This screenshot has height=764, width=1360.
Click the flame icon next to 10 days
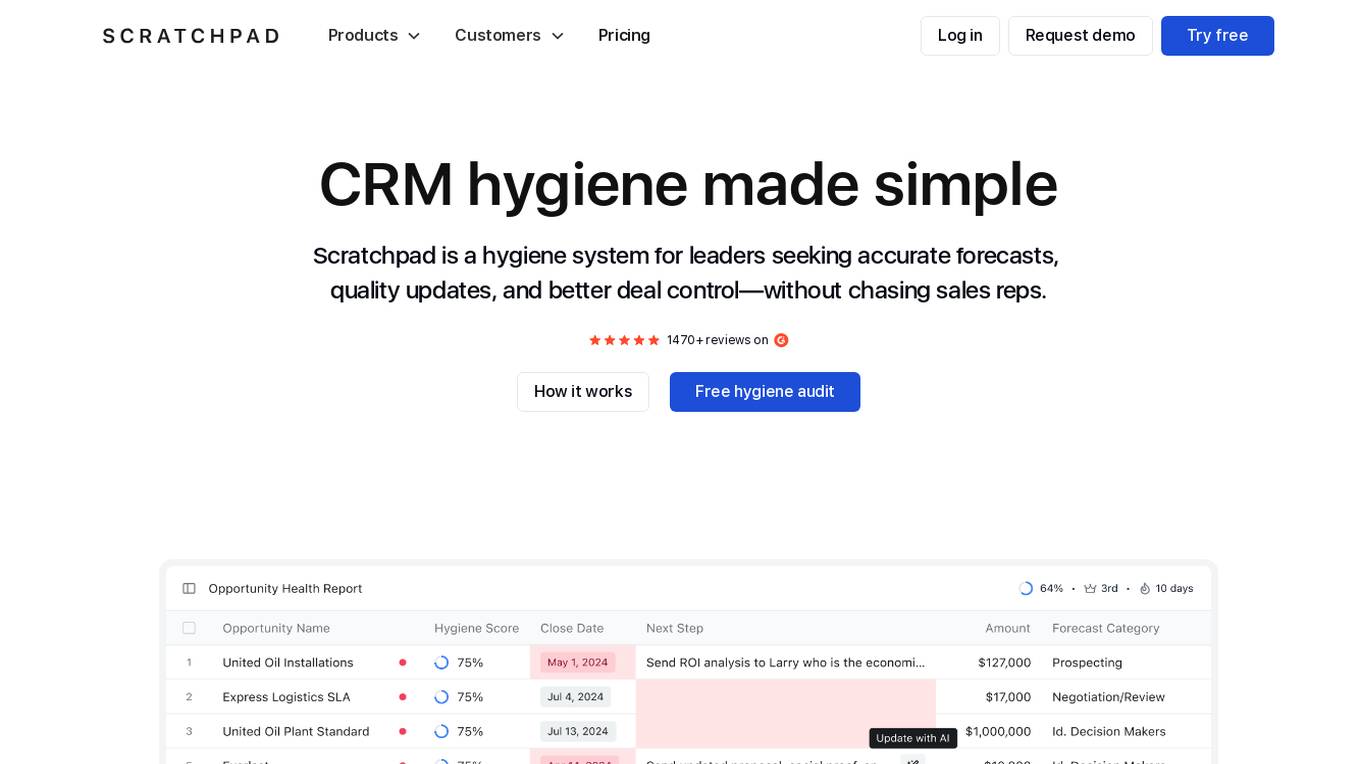coord(1145,588)
